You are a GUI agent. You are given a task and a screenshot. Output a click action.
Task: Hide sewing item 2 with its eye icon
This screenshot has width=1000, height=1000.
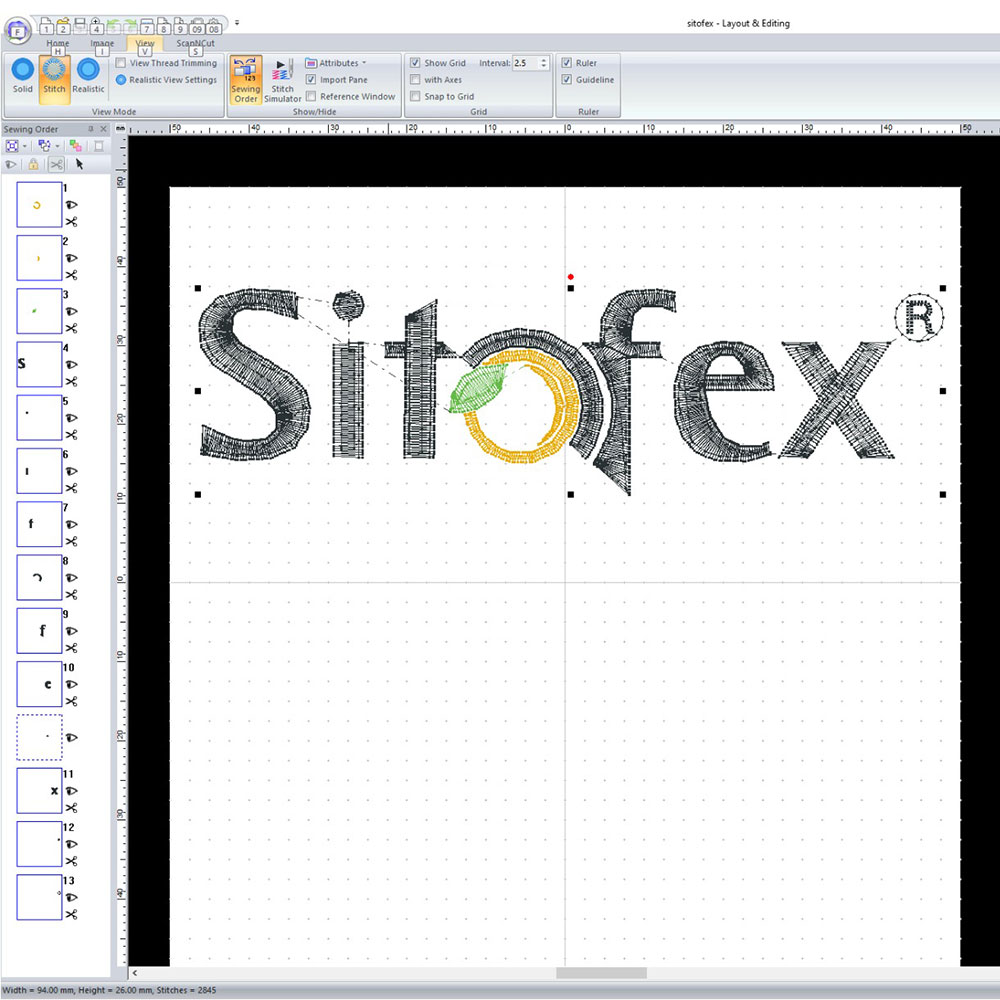[71, 258]
